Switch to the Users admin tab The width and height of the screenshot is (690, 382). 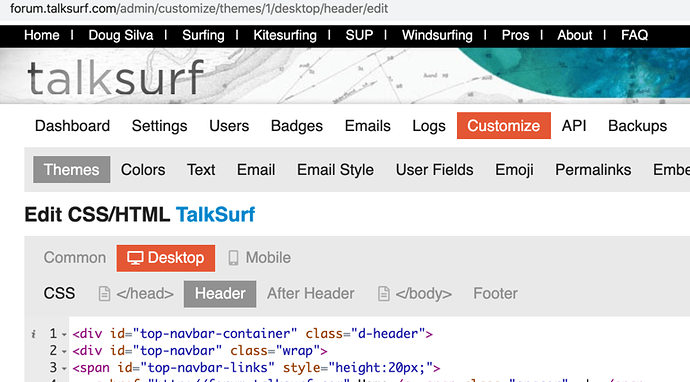pyautogui.click(x=229, y=126)
